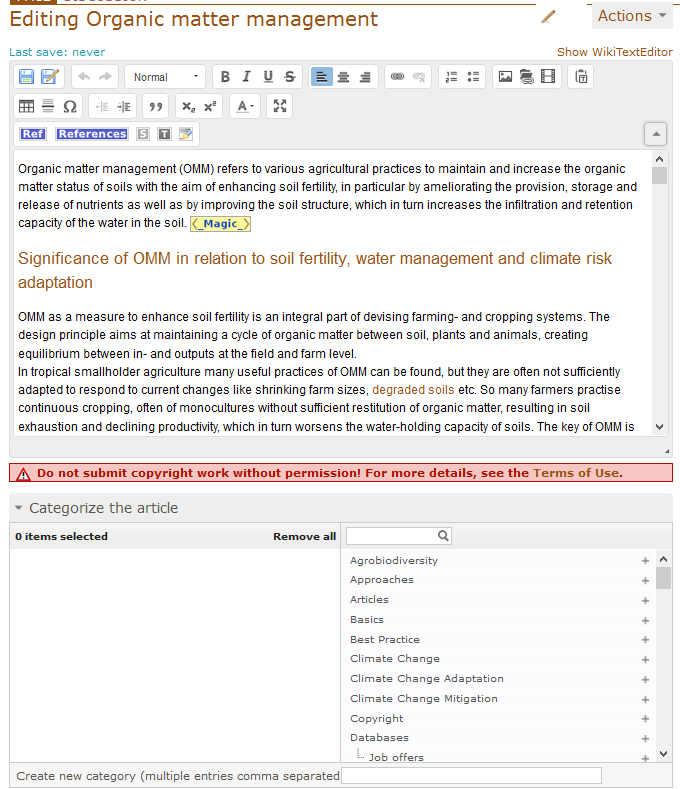Collapse the Categorize the article section
The width and height of the screenshot is (680, 789).
pos(19,508)
